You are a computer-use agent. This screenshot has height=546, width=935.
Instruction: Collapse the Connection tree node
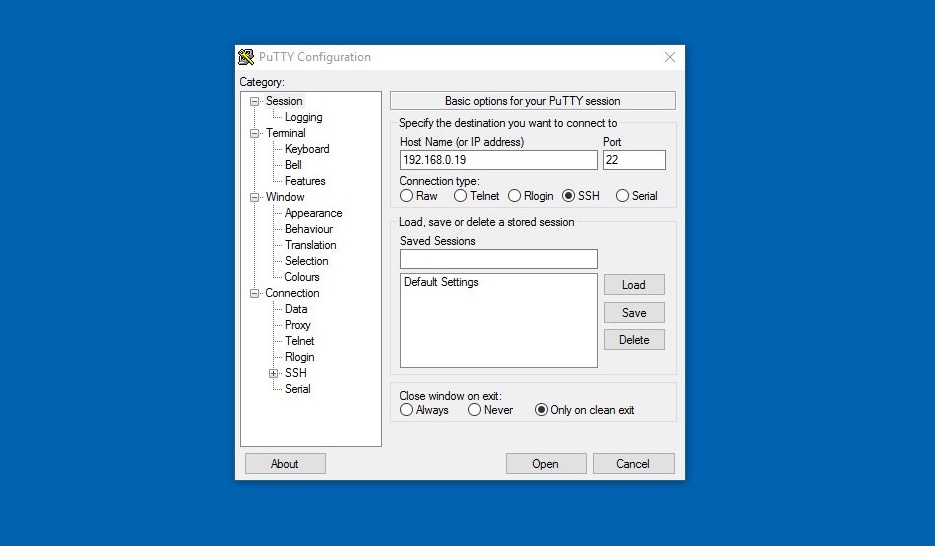click(255, 293)
